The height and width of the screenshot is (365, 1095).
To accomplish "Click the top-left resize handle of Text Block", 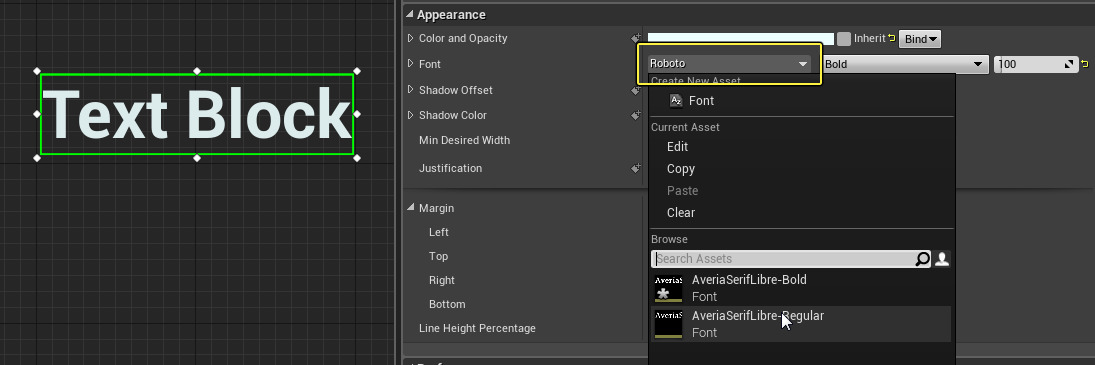I will coord(37,71).
